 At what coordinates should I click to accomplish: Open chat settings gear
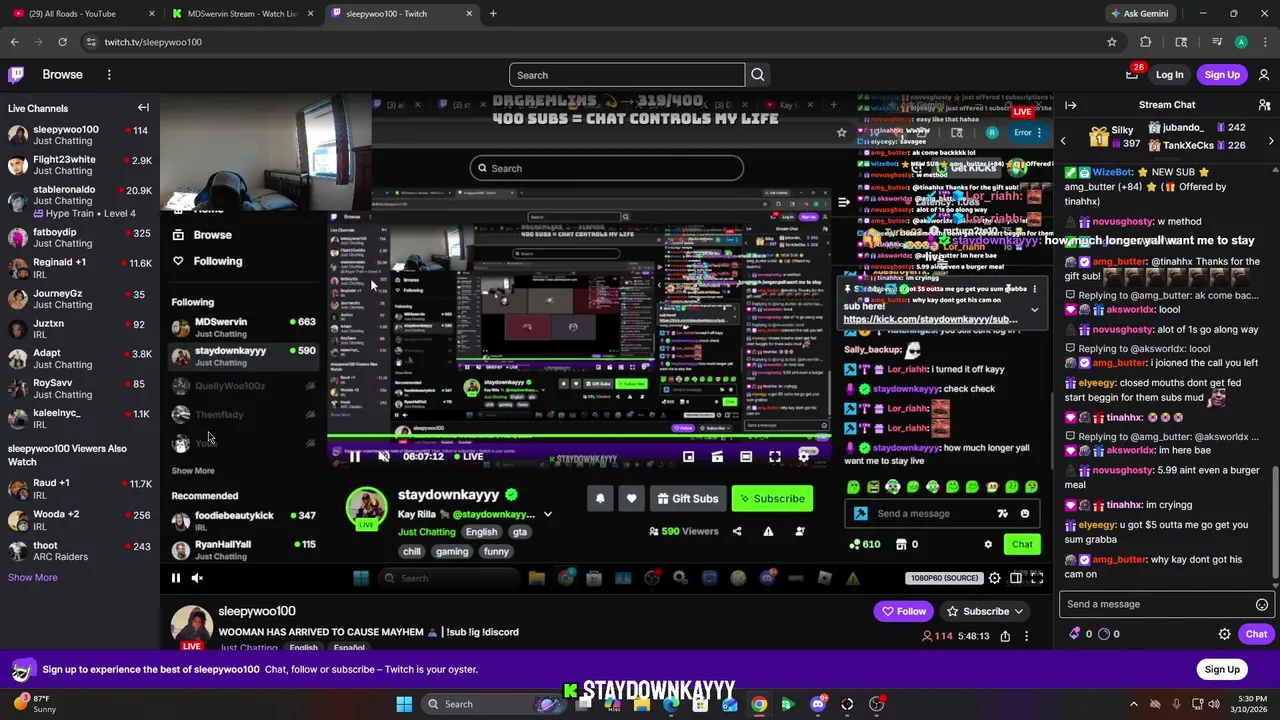tap(1224, 634)
